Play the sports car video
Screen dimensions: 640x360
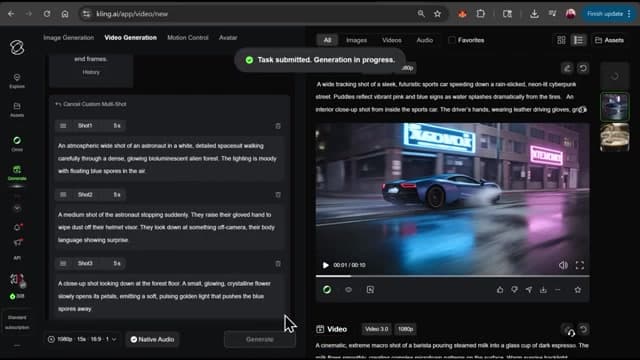click(x=325, y=265)
